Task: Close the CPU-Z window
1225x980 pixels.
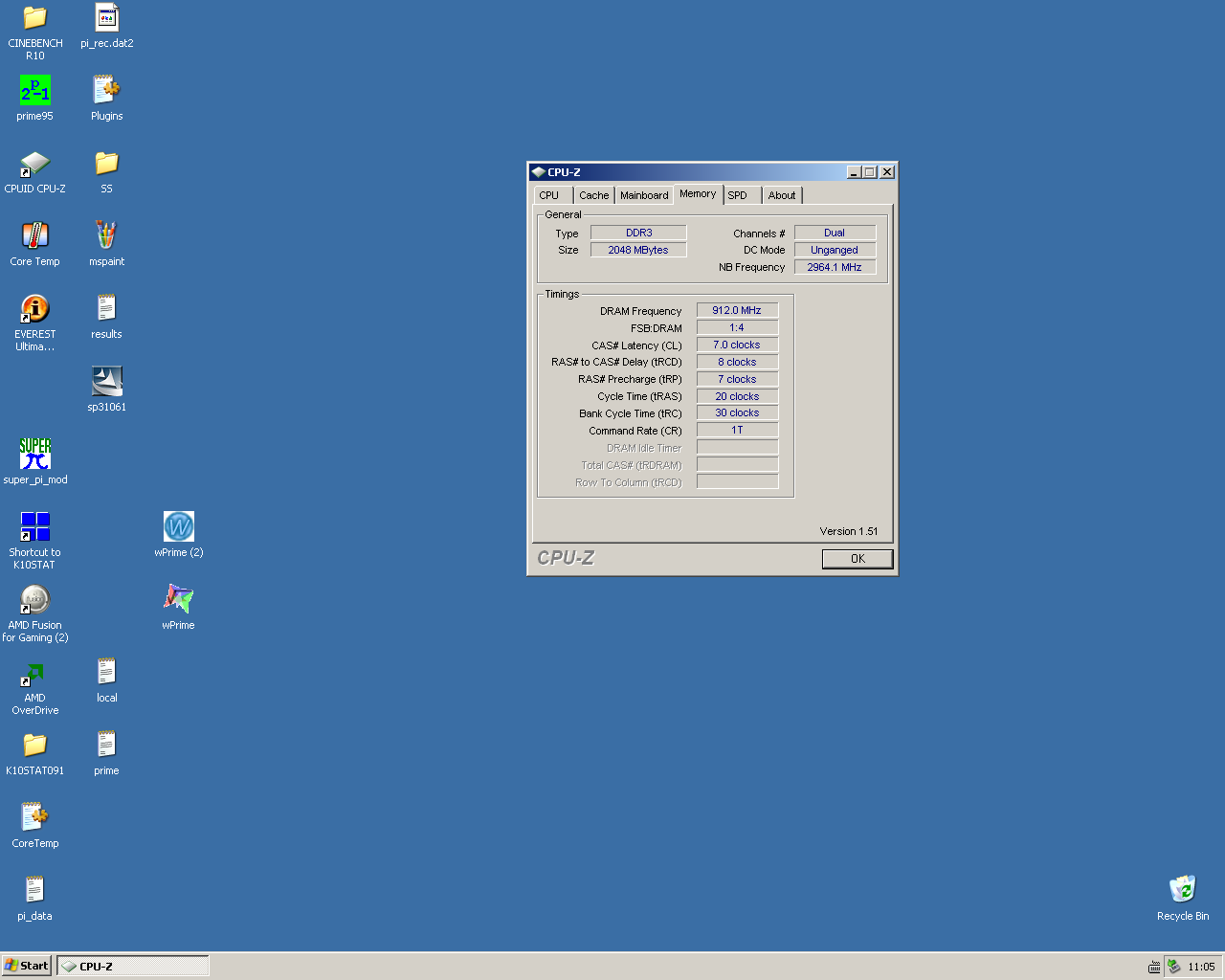Action: (887, 172)
